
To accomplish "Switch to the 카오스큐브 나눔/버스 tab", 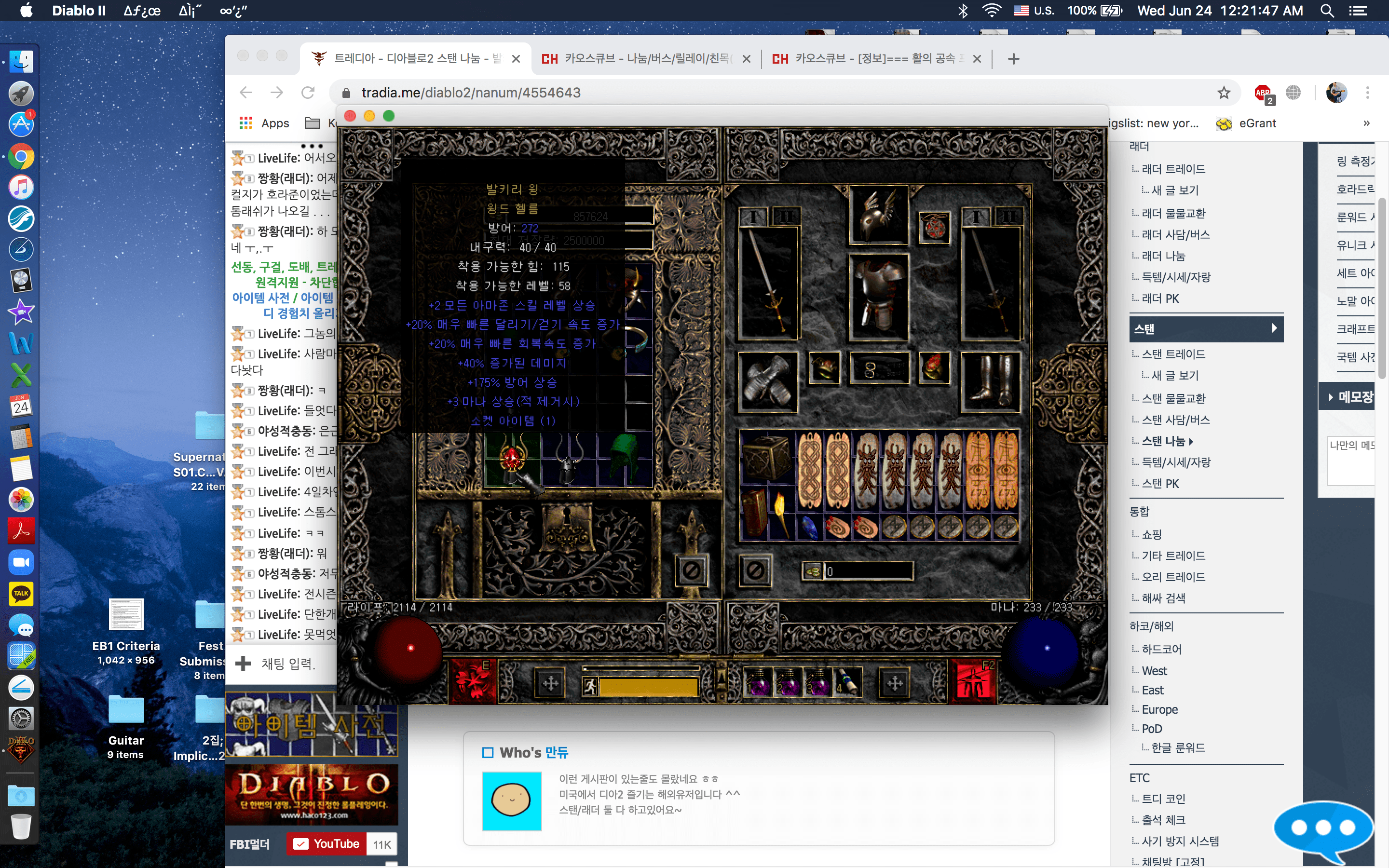I will 645,58.
